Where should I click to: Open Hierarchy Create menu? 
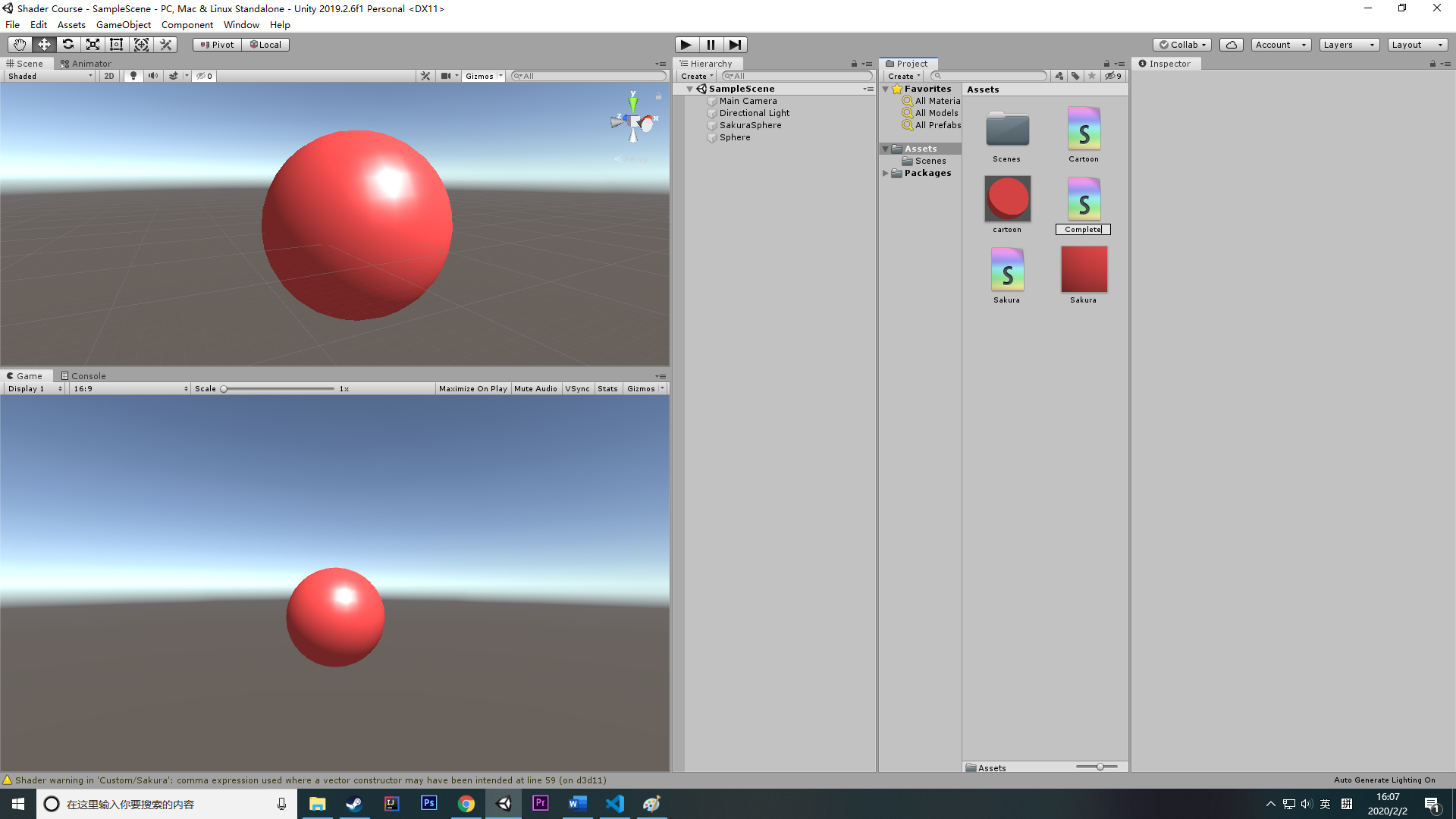coord(697,76)
